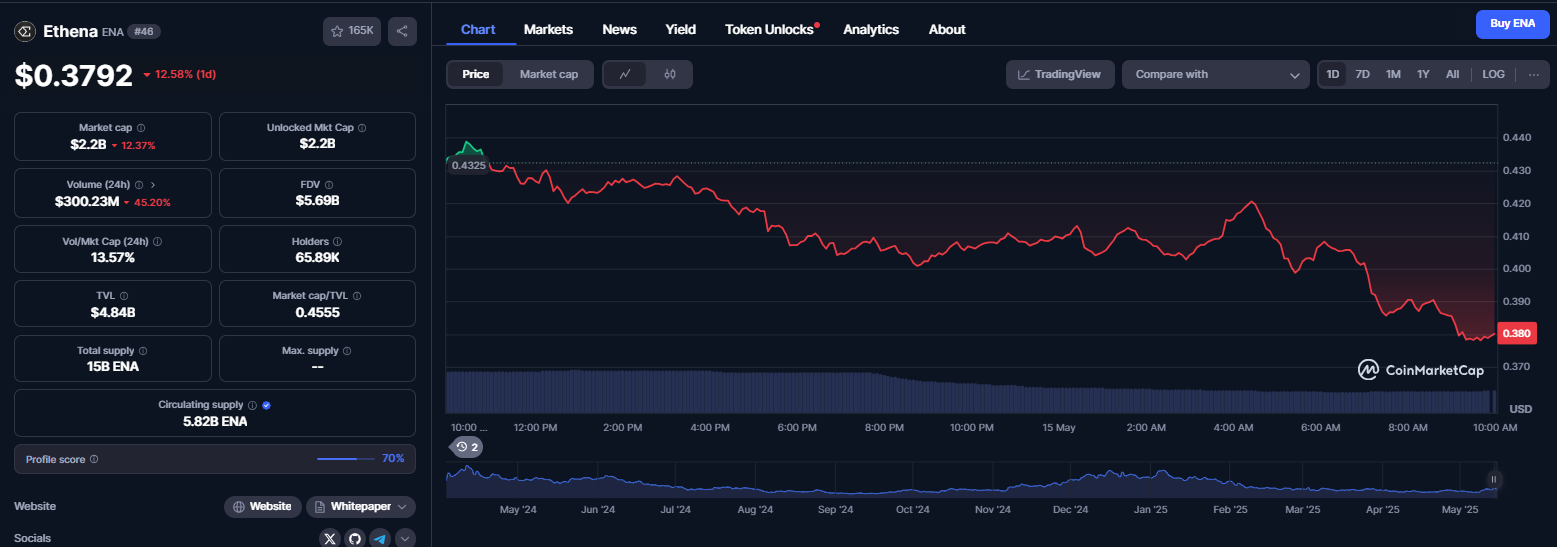Click the Buy ENA button
The height and width of the screenshot is (547, 1557).
pyautogui.click(x=1512, y=23)
